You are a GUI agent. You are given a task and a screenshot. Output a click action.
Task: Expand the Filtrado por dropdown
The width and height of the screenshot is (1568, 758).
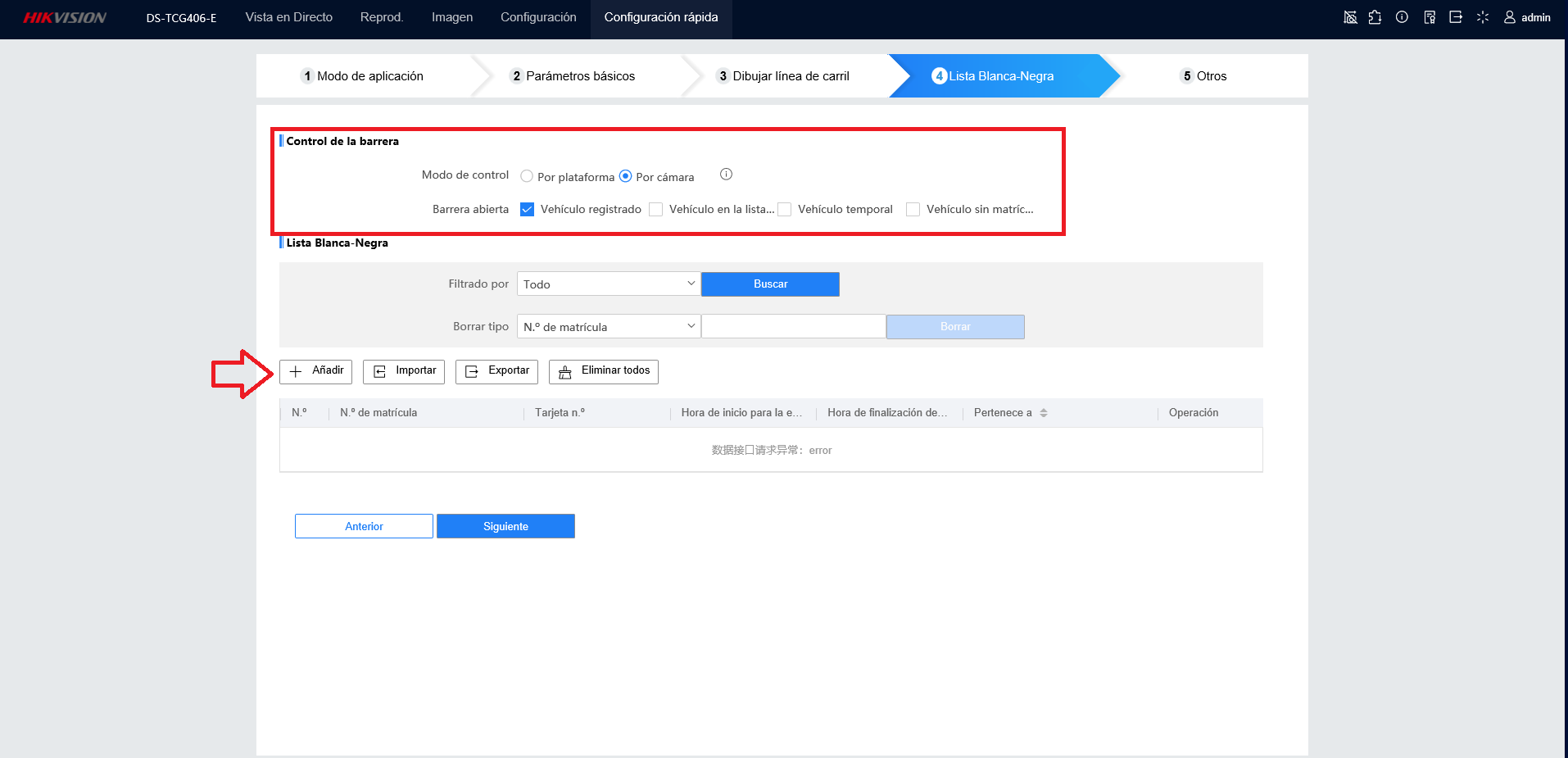609,284
